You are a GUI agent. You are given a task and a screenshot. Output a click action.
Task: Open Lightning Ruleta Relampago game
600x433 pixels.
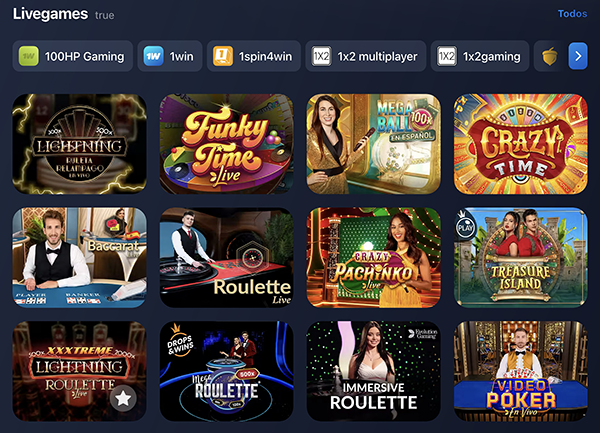coord(80,144)
